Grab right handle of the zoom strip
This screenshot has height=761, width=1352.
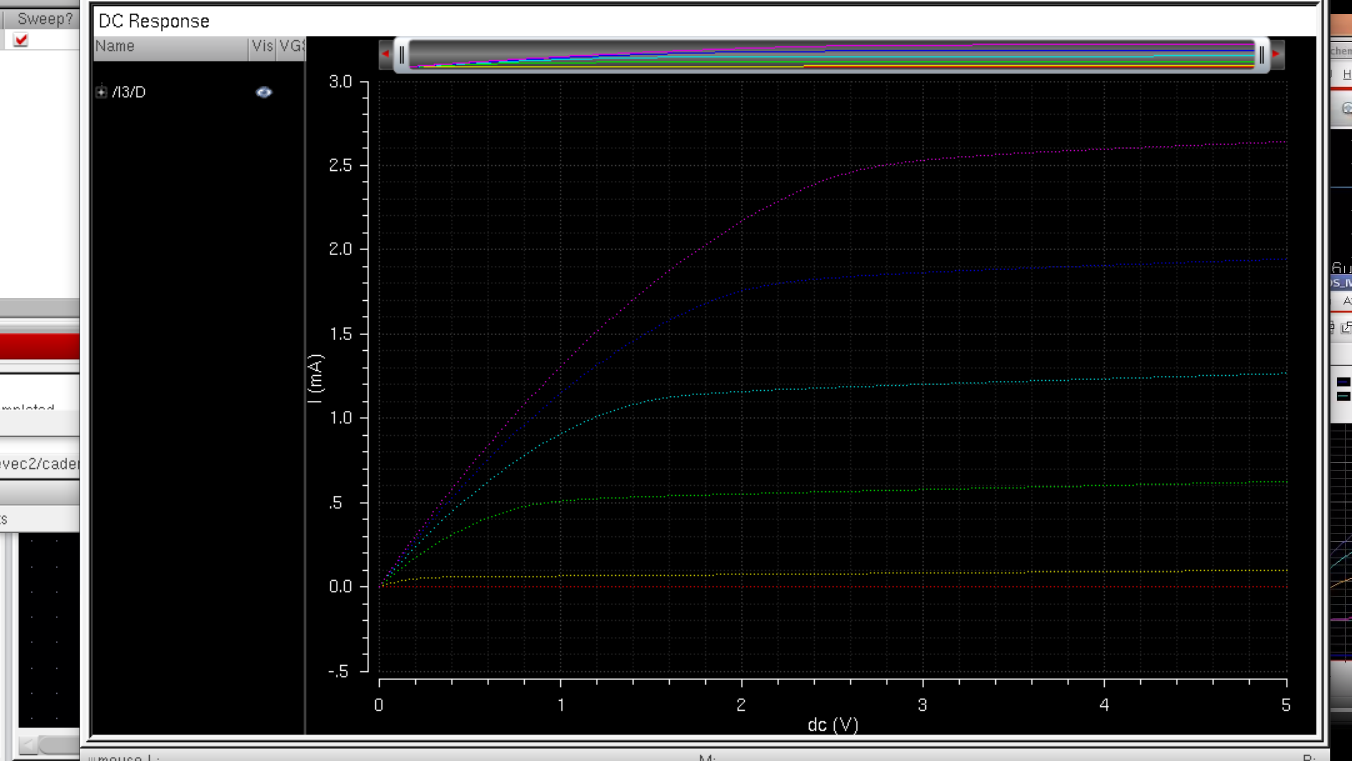(x=1261, y=55)
